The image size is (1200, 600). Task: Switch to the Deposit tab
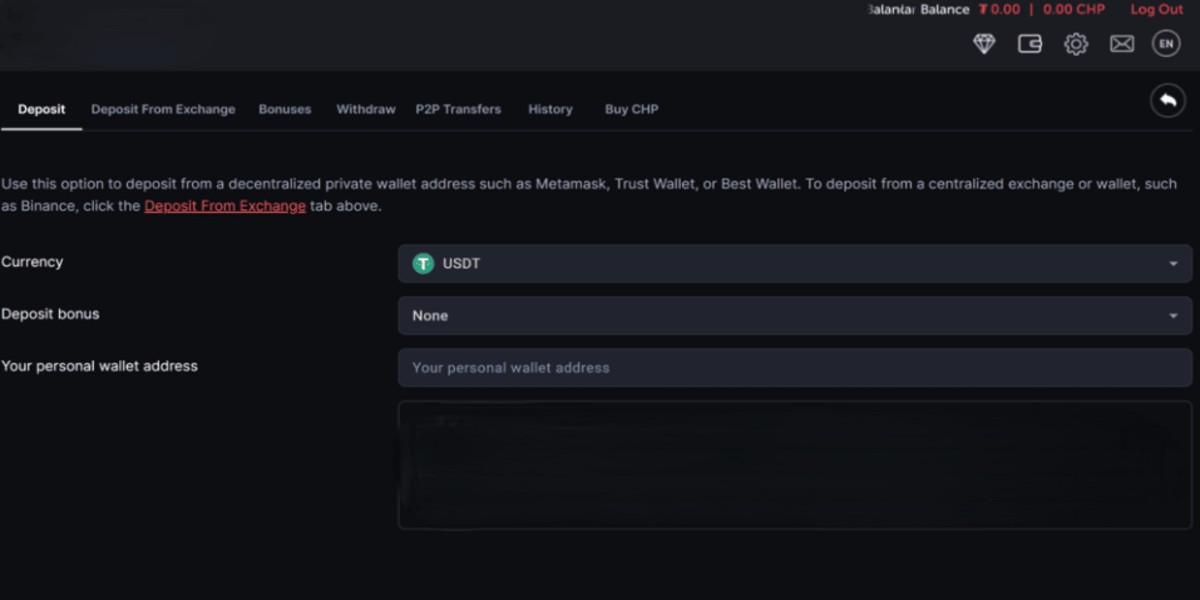click(x=41, y=109)
